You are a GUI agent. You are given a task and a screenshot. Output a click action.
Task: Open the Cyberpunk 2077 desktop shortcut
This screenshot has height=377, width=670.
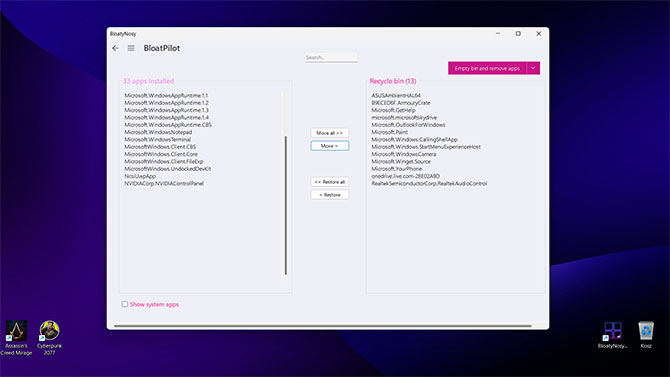pos(49,338)
